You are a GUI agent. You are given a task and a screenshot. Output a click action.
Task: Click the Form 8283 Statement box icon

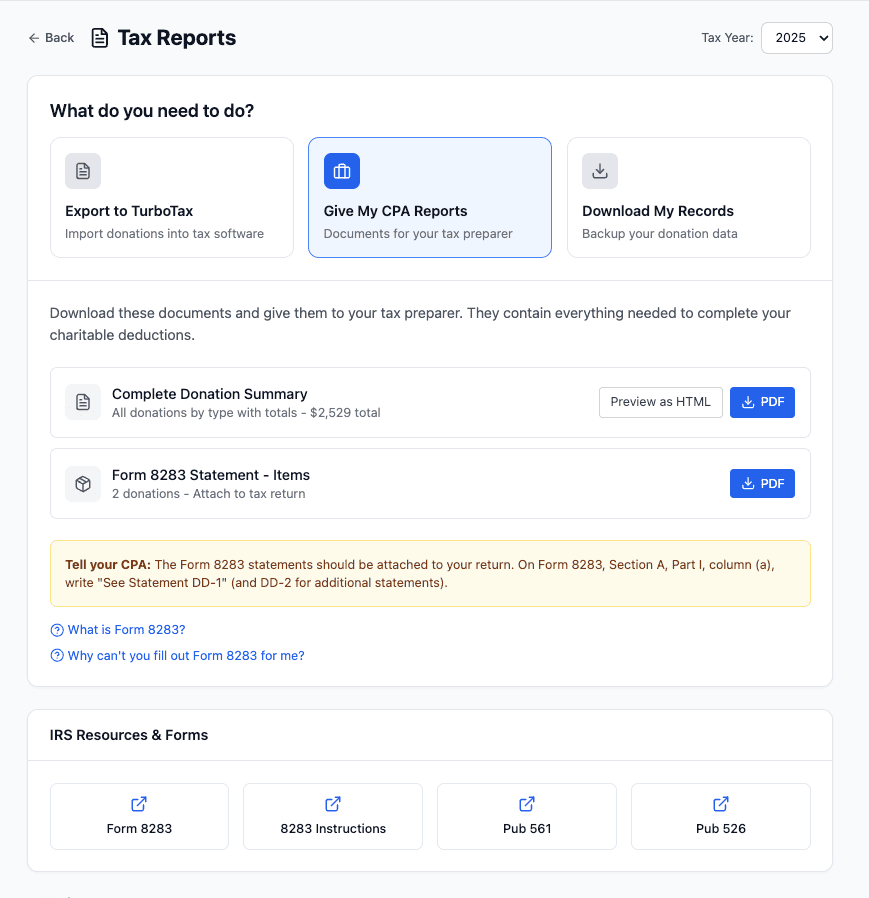pos(83,483)
